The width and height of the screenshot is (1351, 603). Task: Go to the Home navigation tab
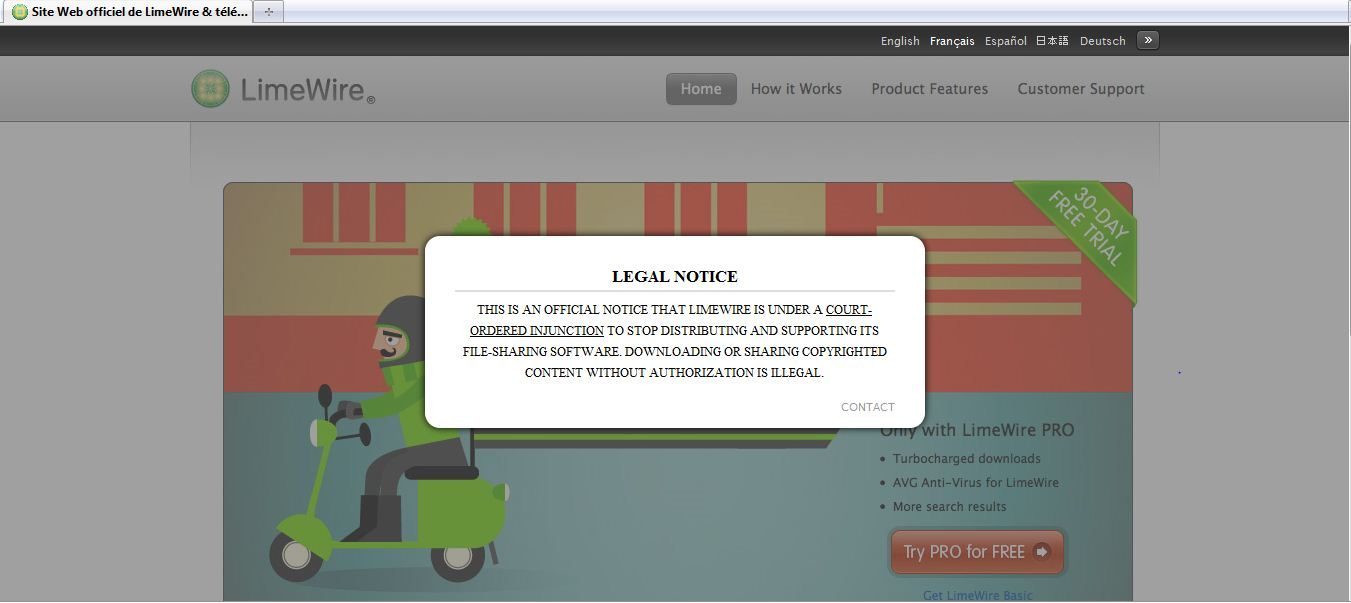click(x=700, y=89)
